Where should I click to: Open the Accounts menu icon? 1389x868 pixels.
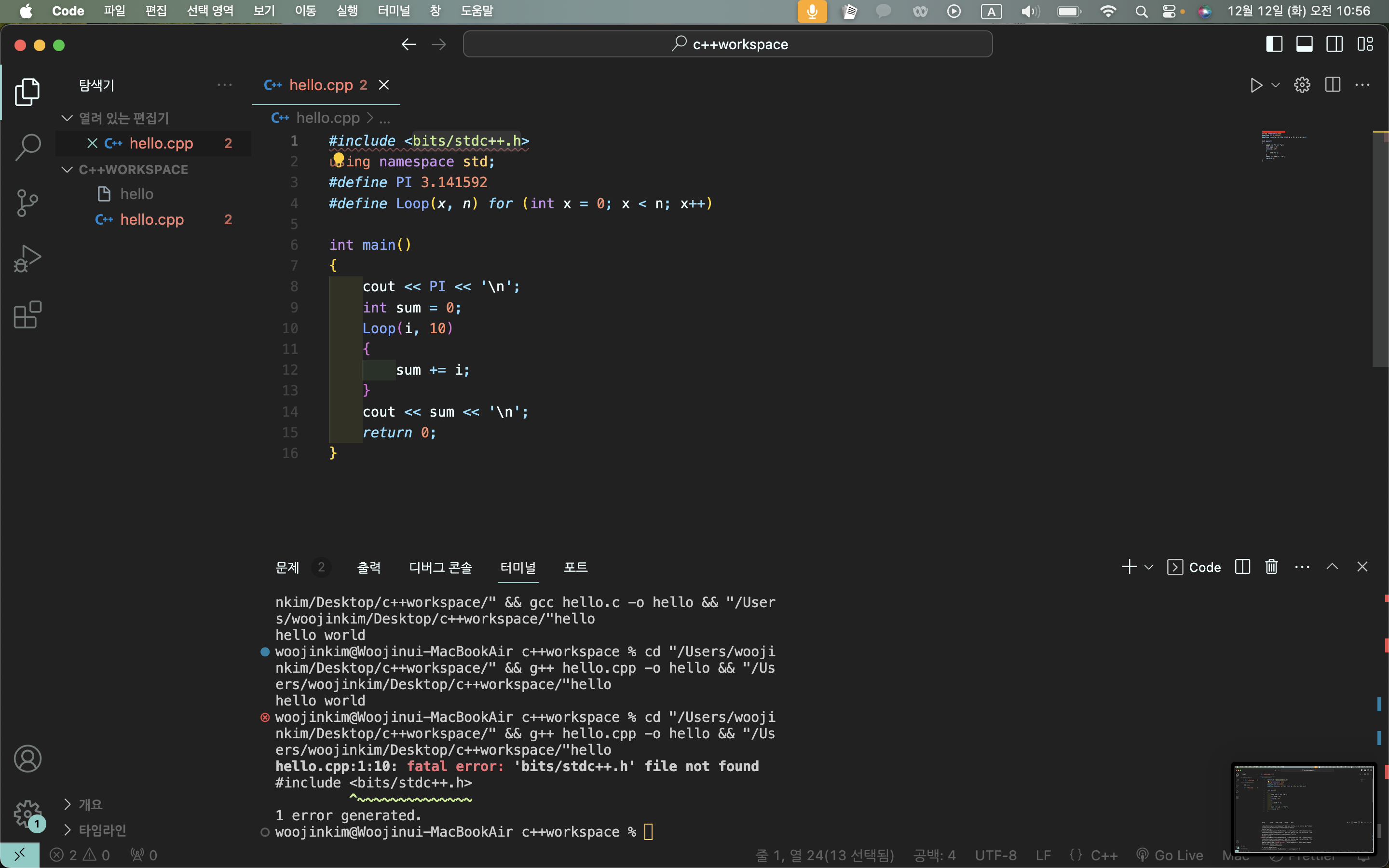click(27, 759)
